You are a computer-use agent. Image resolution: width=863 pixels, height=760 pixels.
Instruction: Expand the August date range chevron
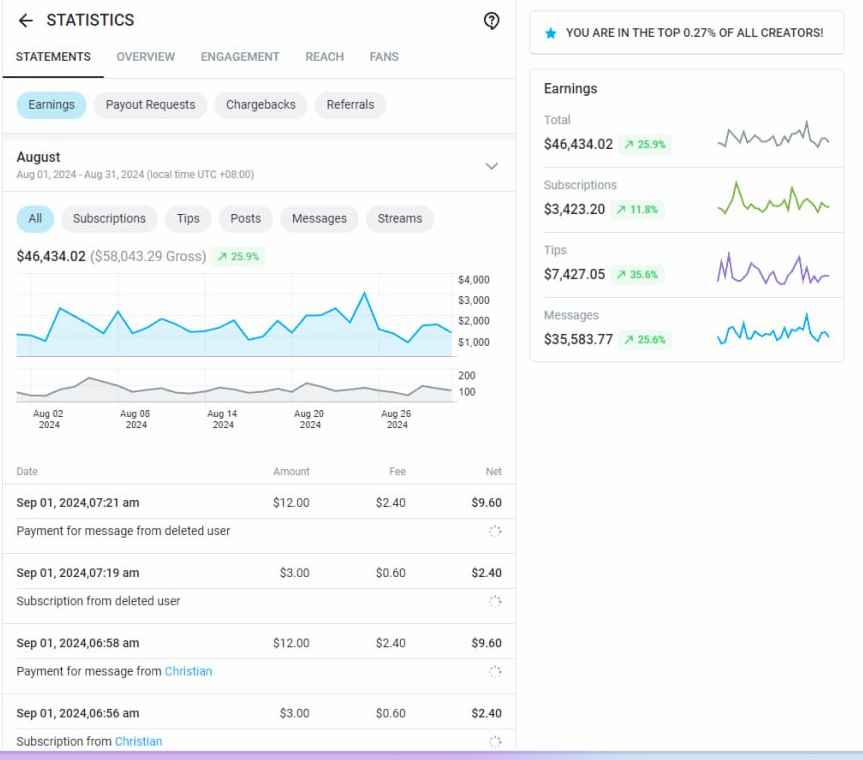coord(491,166)
